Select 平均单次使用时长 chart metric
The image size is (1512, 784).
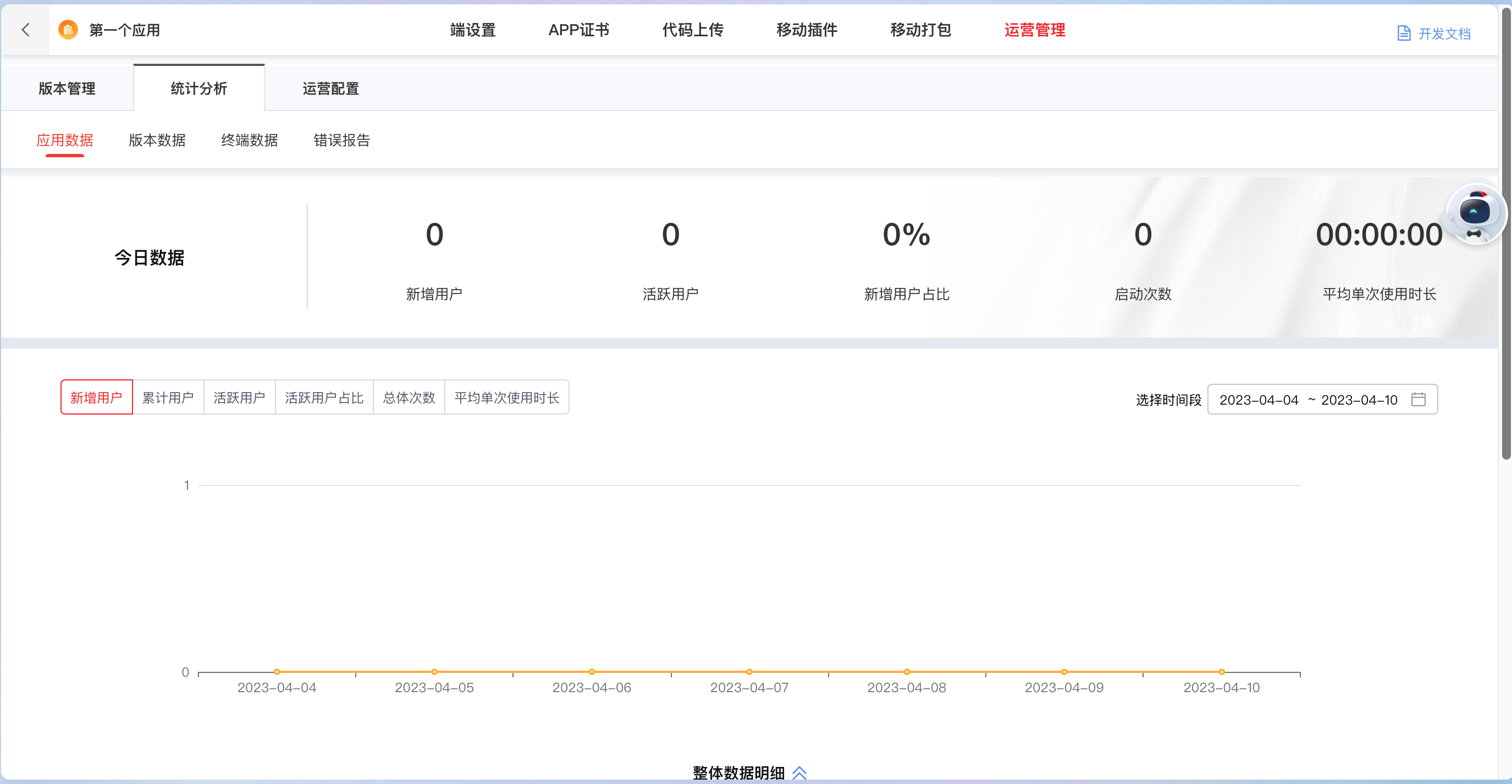[x=506, y=398]
